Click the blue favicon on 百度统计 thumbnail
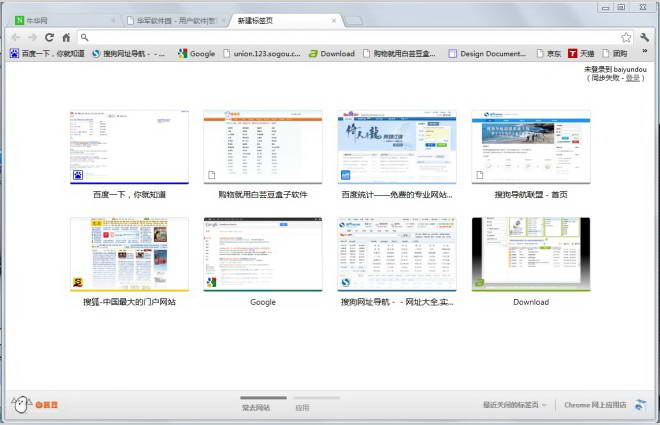 [x=345, y=175]
